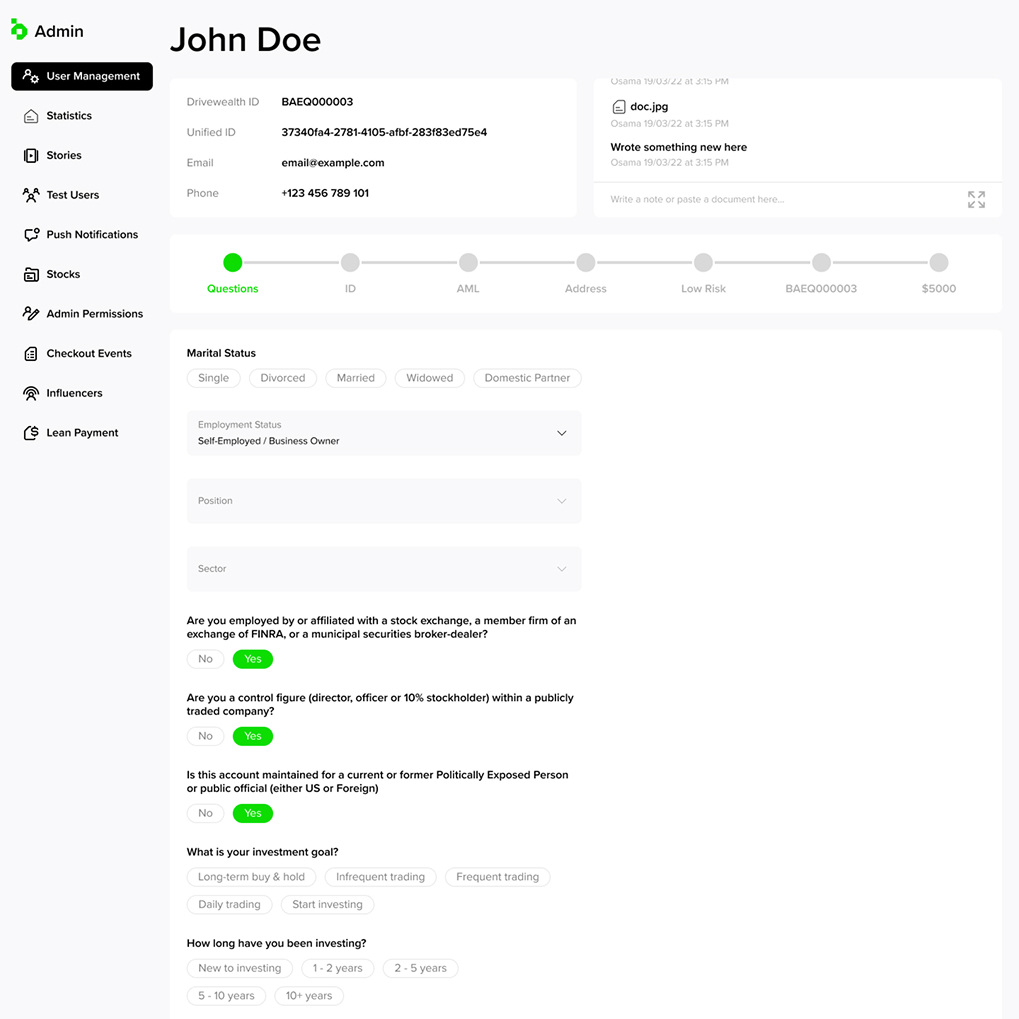Open Stories via its sidebar icon
Screen dimensions: 1019x1019
click(31, 156)
